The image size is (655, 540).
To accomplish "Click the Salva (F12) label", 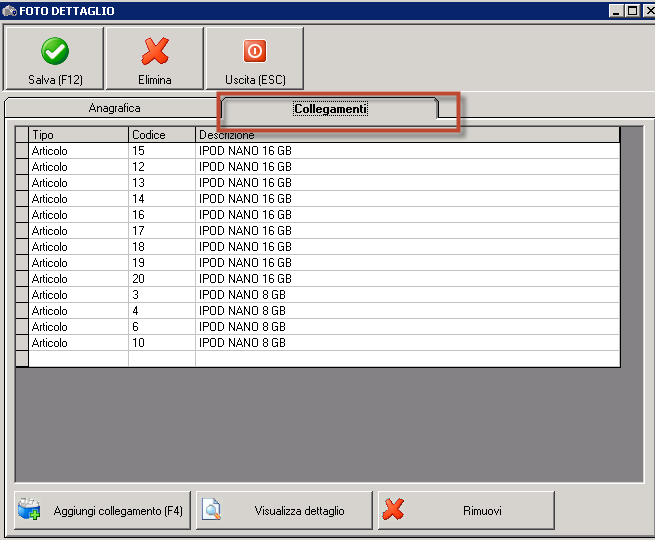I will (x=55, y=79).
